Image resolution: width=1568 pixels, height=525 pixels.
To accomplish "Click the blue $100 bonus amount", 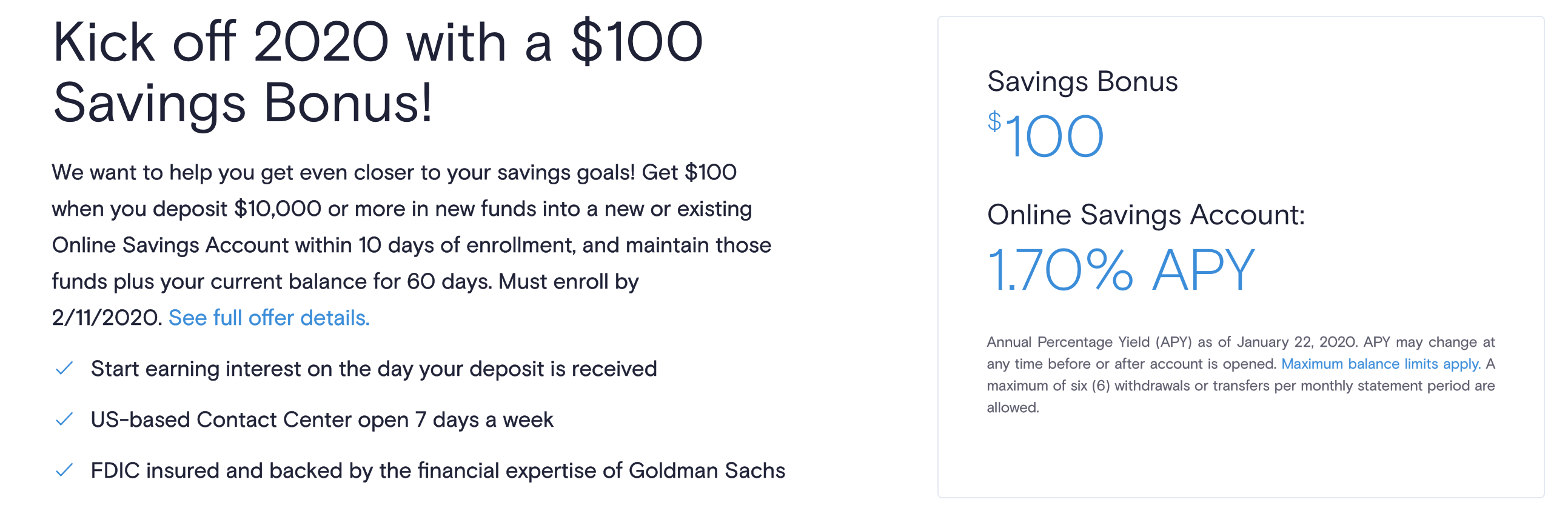I will point(1045,136).
